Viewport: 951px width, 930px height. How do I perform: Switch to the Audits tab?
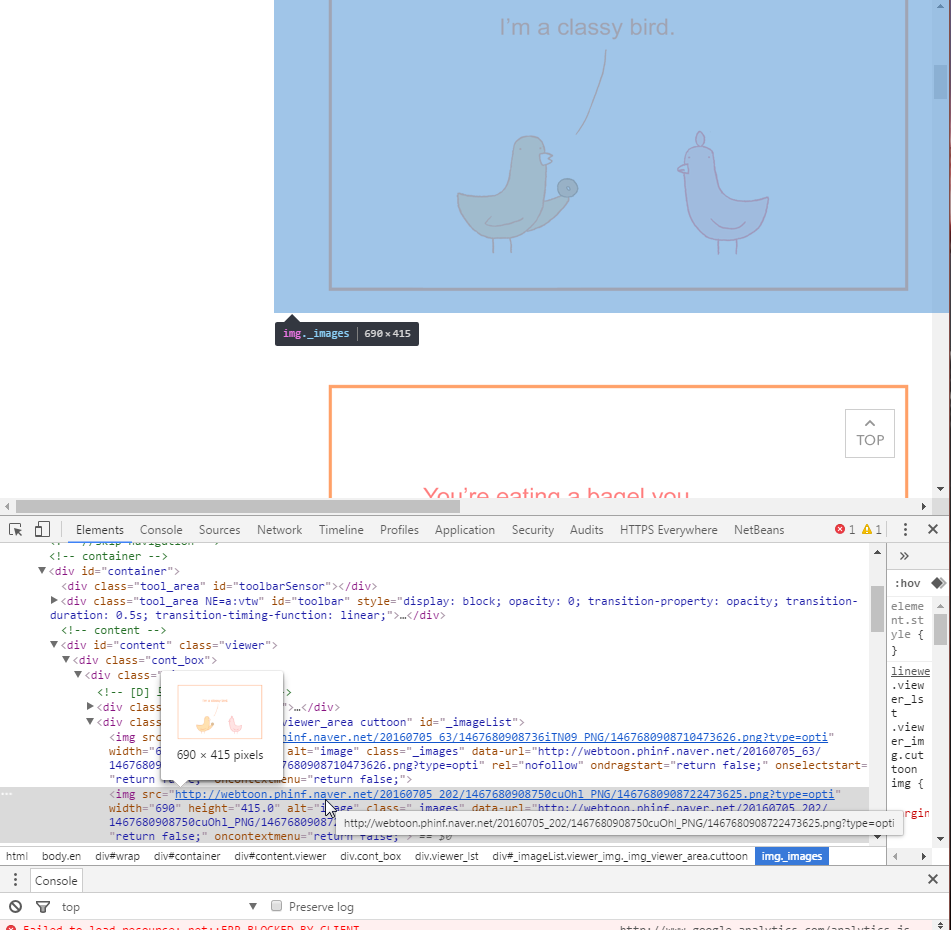pyautogui.click(x=586, y=530)
